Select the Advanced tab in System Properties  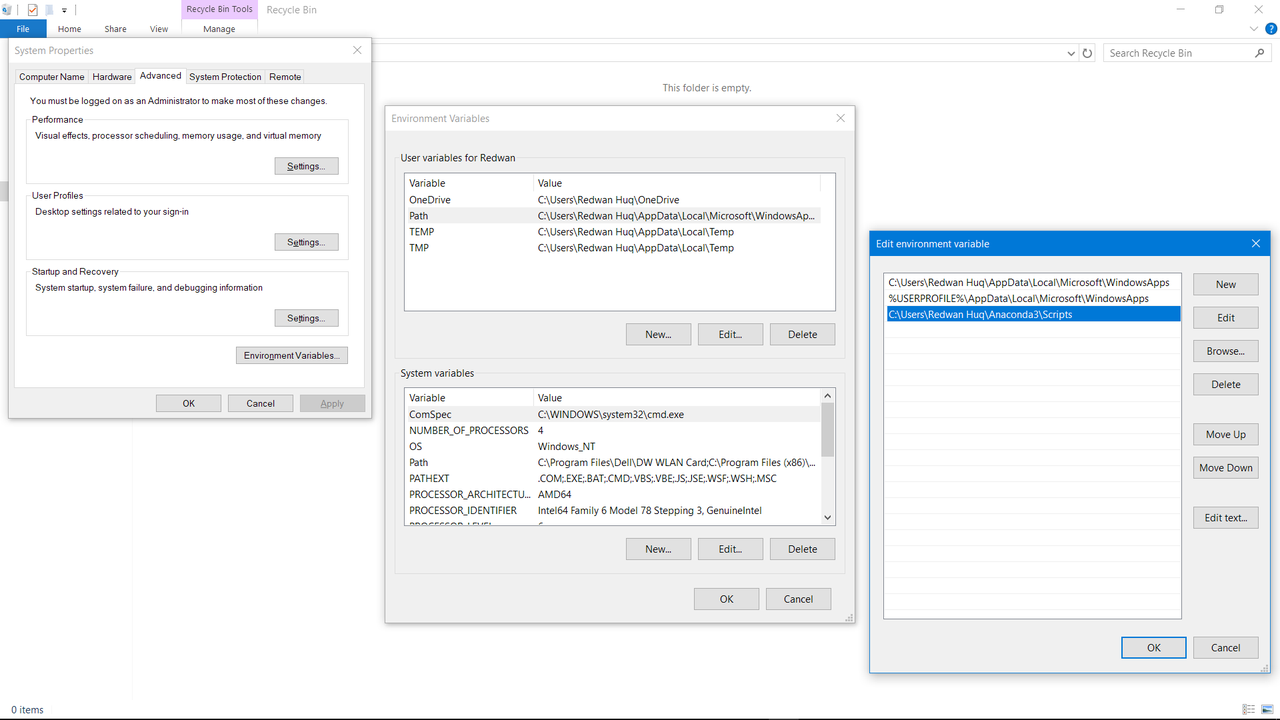(160, 76)
